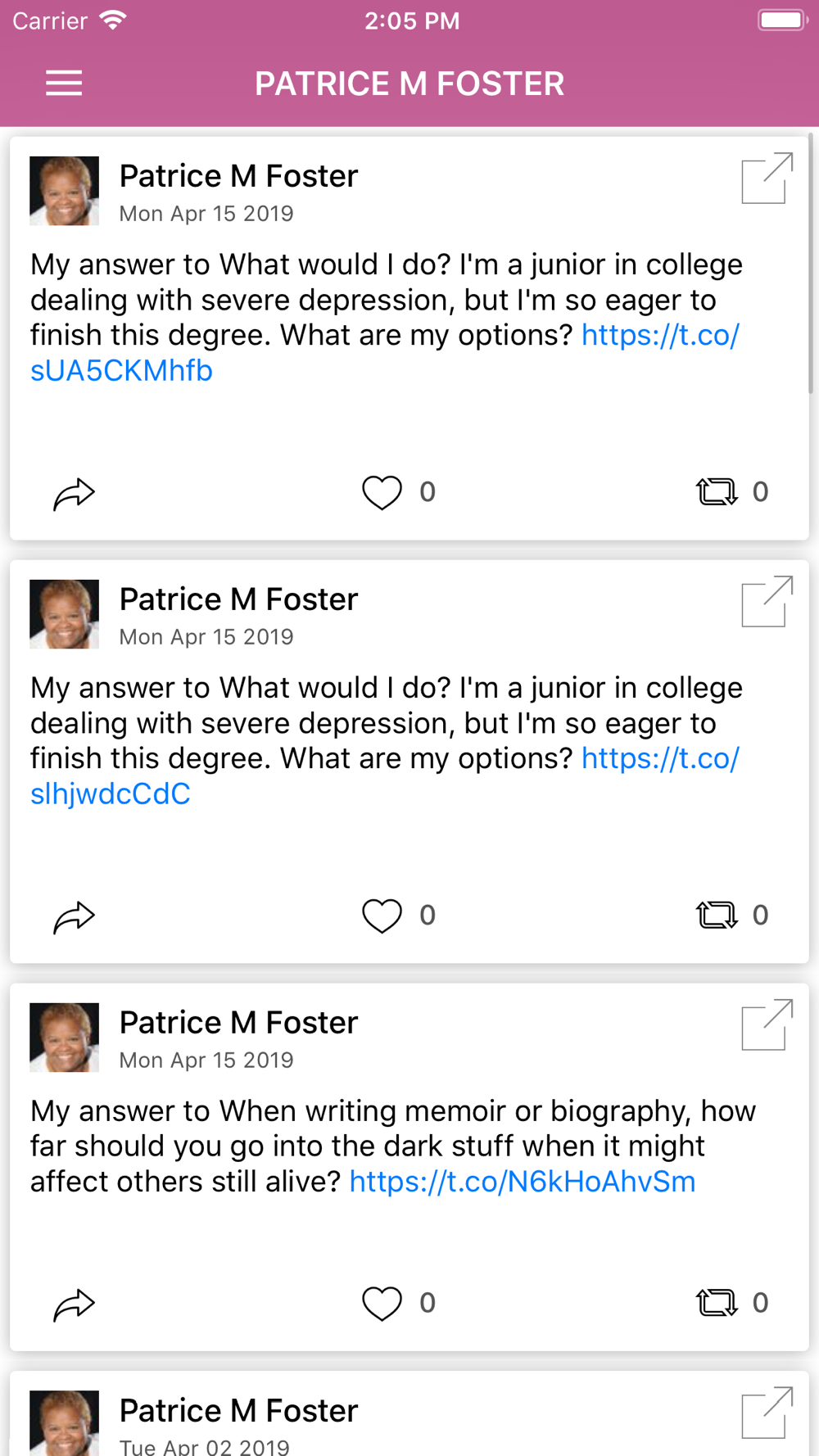
Task: Tap the Wi-Fi status indicator
Action: pos(113,20)
